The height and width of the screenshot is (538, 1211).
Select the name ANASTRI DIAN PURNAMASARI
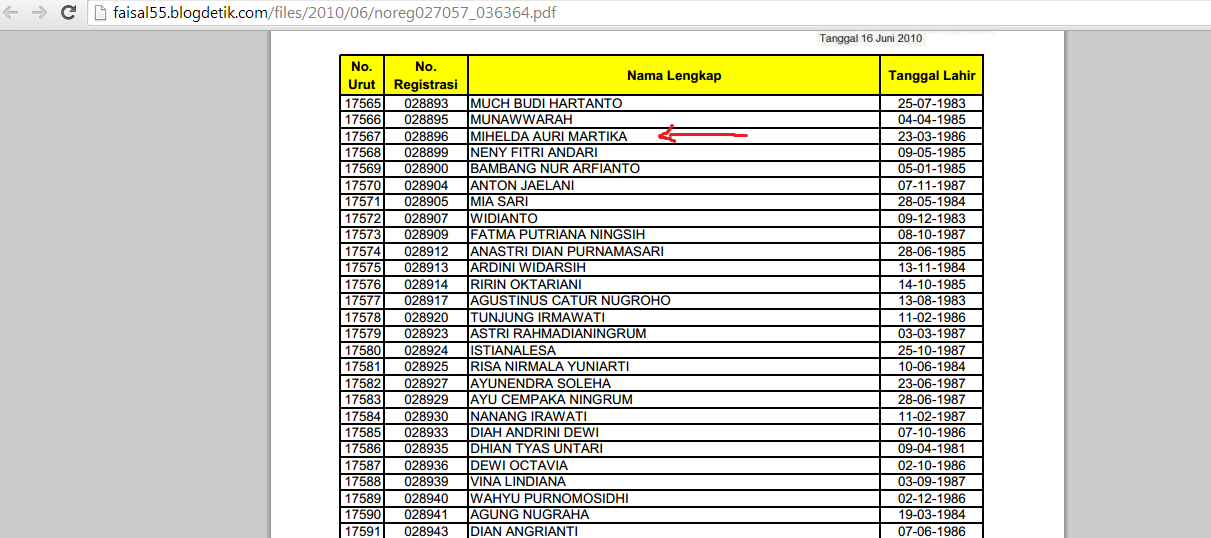click(567, 251)
